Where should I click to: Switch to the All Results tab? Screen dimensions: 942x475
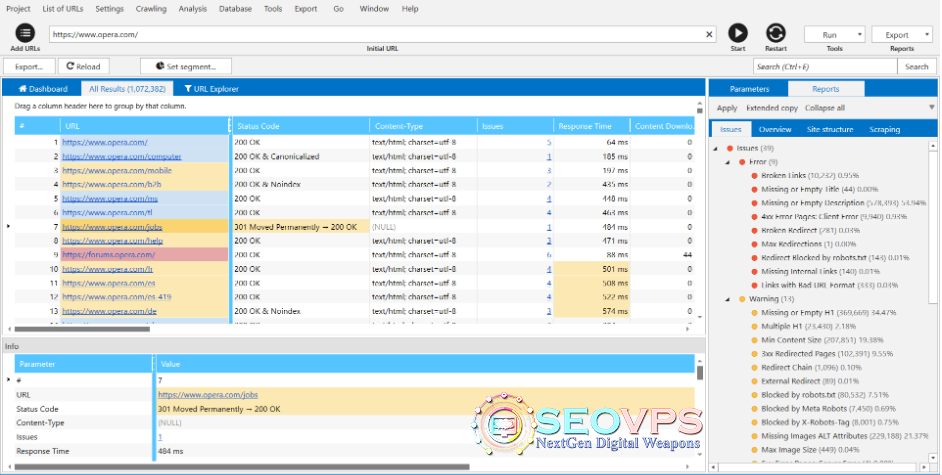pyautogui.click(x=127, y=89)
